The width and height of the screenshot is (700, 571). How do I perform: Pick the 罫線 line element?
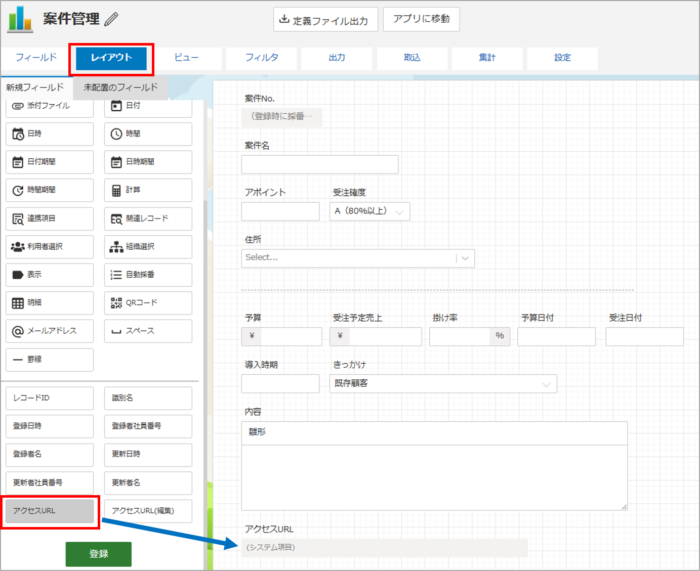pyautogui.click(x=50, y=360)
